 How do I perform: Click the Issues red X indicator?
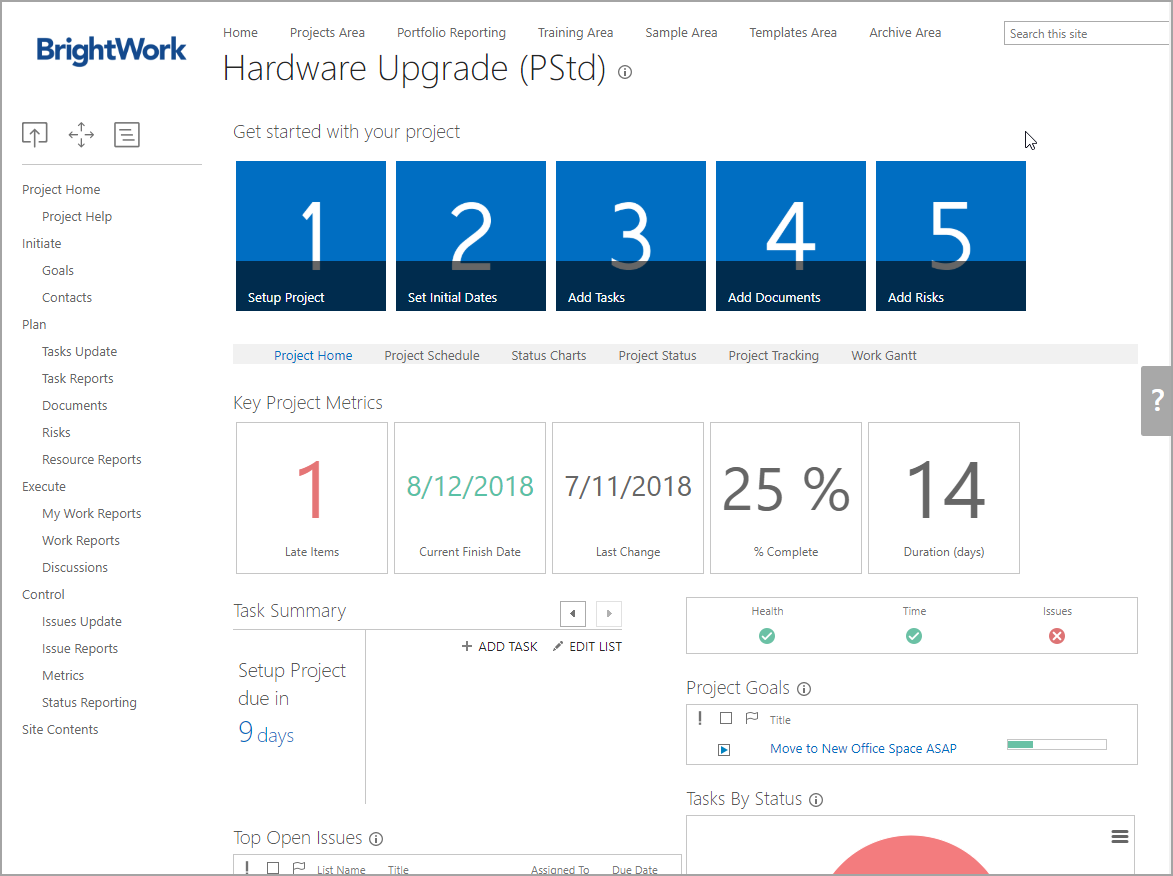(1056, 636)
